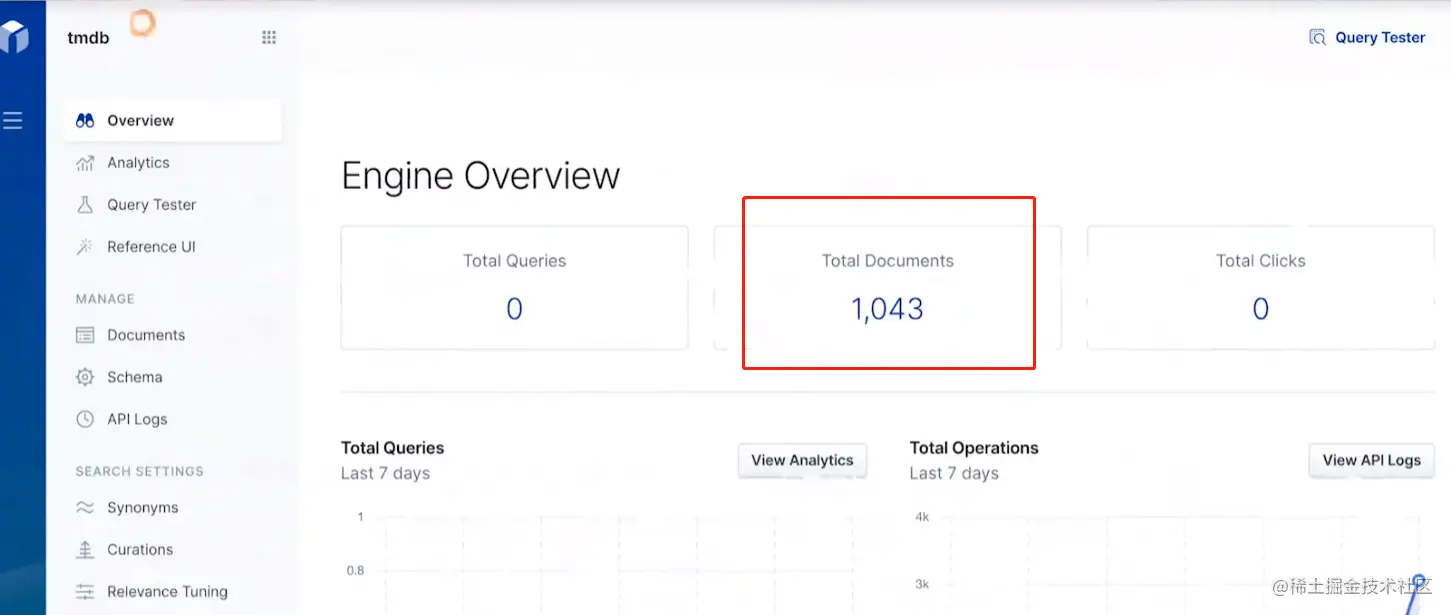Click the Total Documents value 1,043

(888, 309)
